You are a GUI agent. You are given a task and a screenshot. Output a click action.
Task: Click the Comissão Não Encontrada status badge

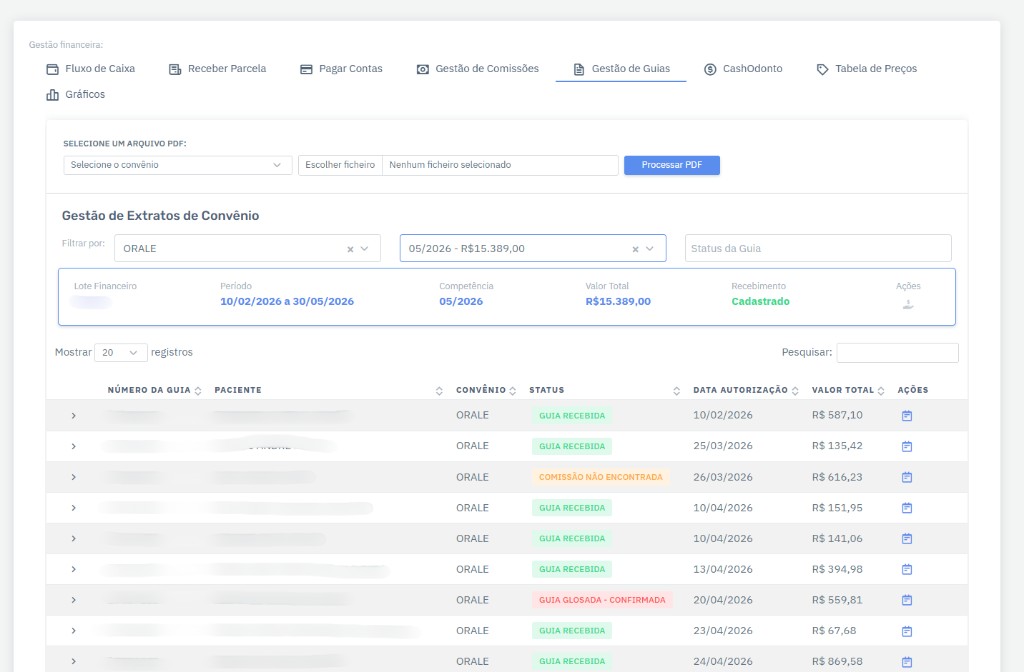point(601,477)
